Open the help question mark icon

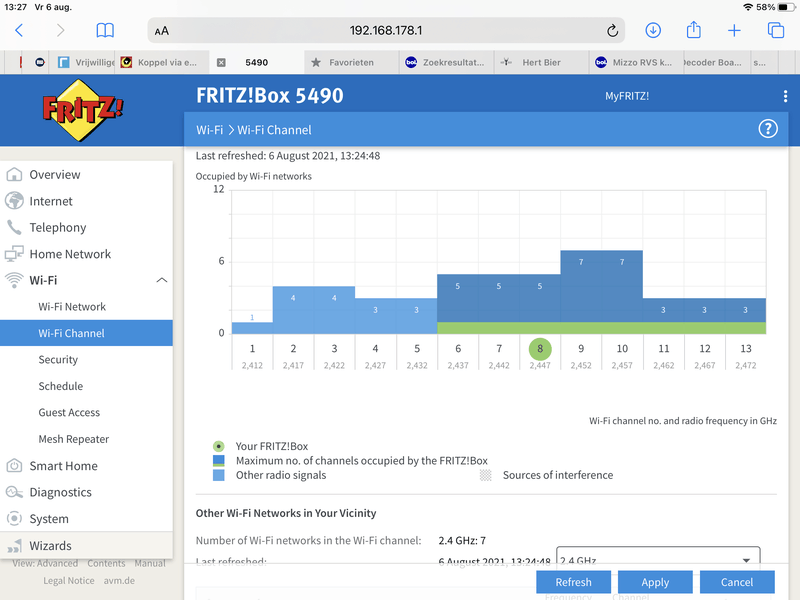pyautogui.click(x=768, y=129)
